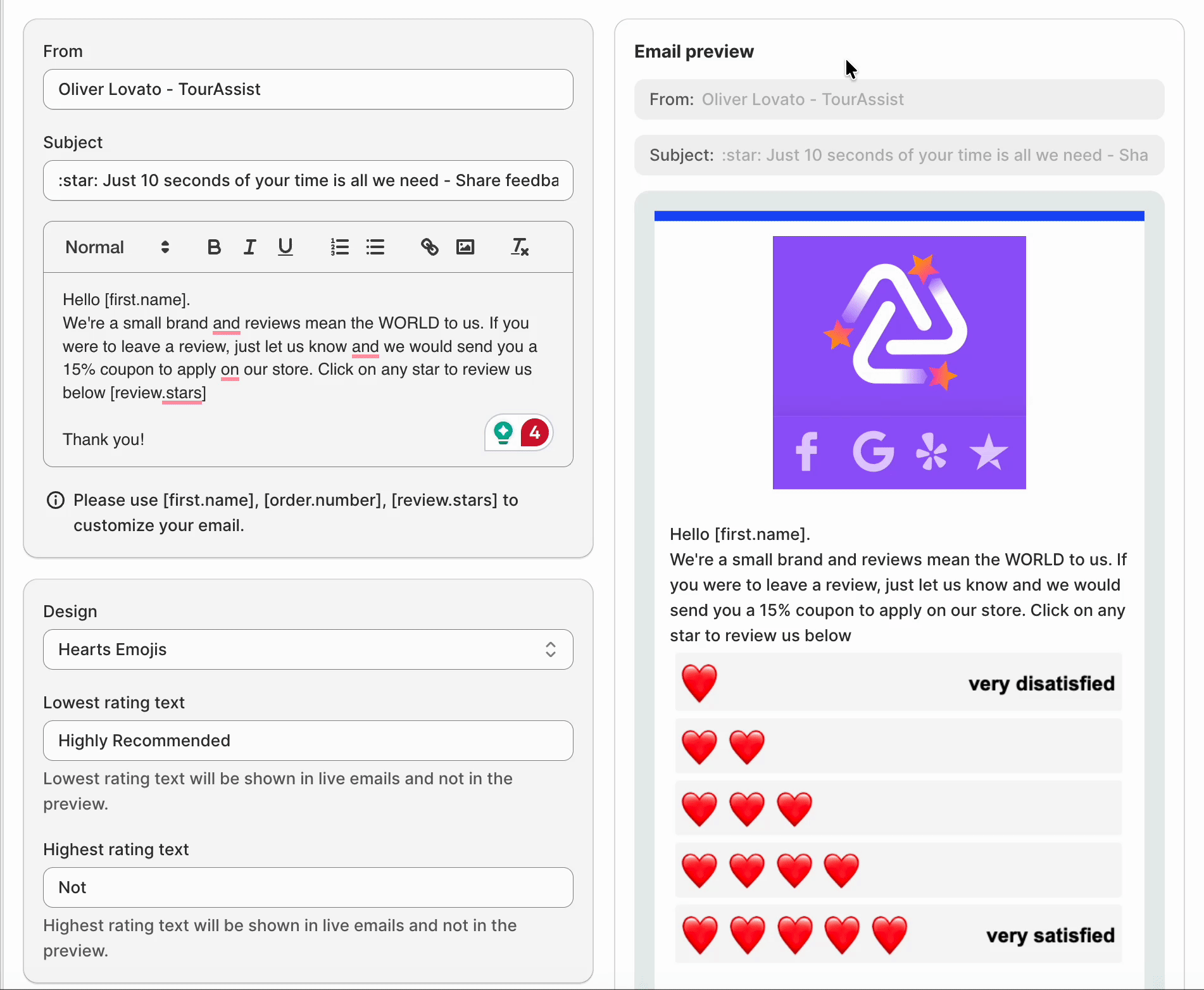This screenshot has width=1204, height=990.
Task: Click the 'Thank you!' line in the editor
Action: 103,439
